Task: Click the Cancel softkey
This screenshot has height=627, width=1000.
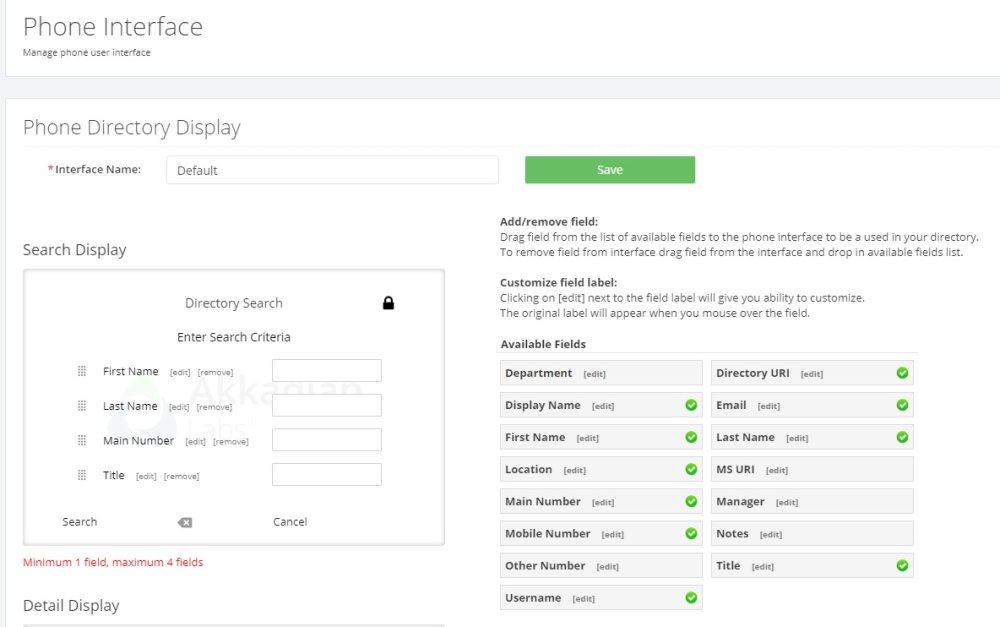Action: (x=290, y=522)
